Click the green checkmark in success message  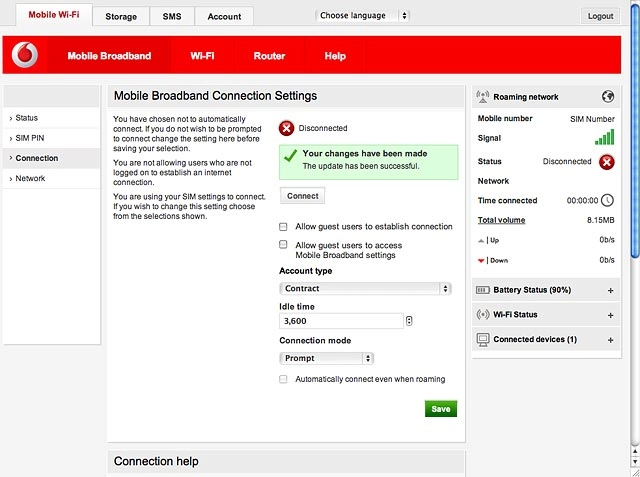291,155
